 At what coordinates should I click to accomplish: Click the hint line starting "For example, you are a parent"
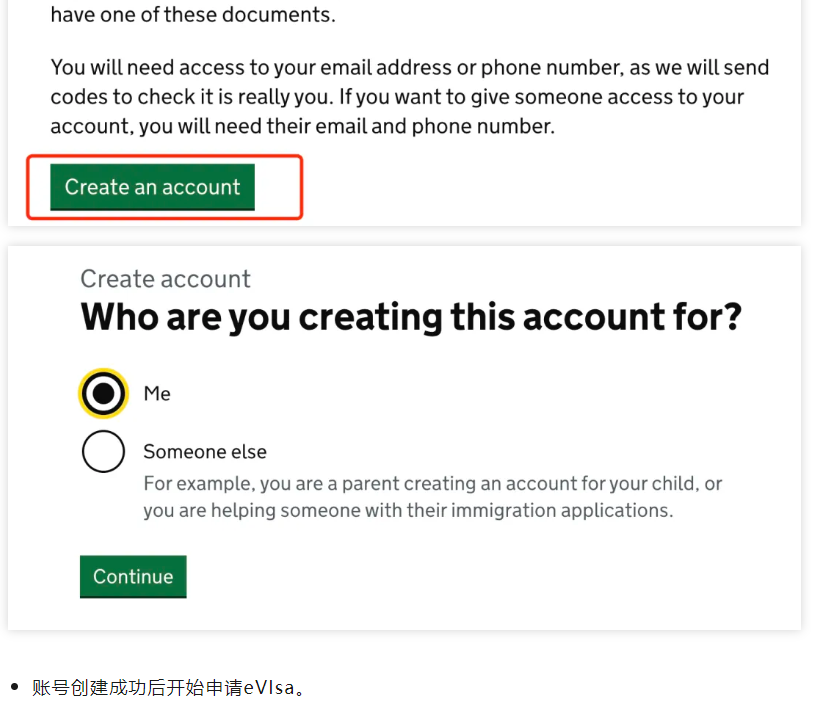click(432, 484)
